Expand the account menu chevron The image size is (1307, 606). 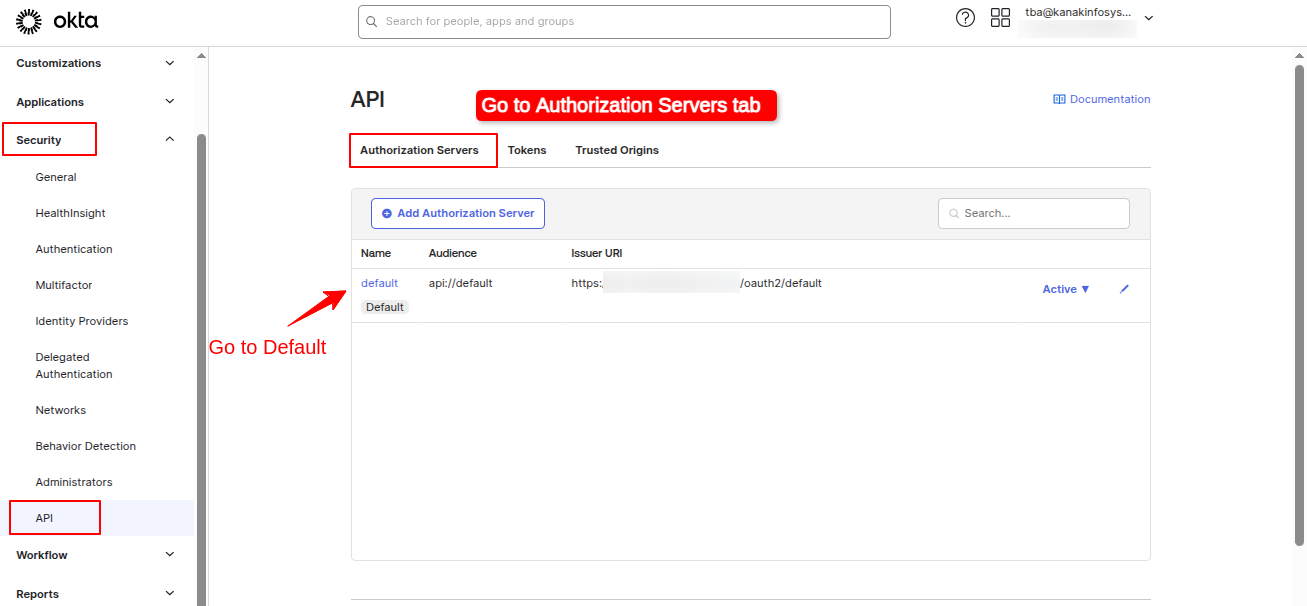coord(1149,18)
